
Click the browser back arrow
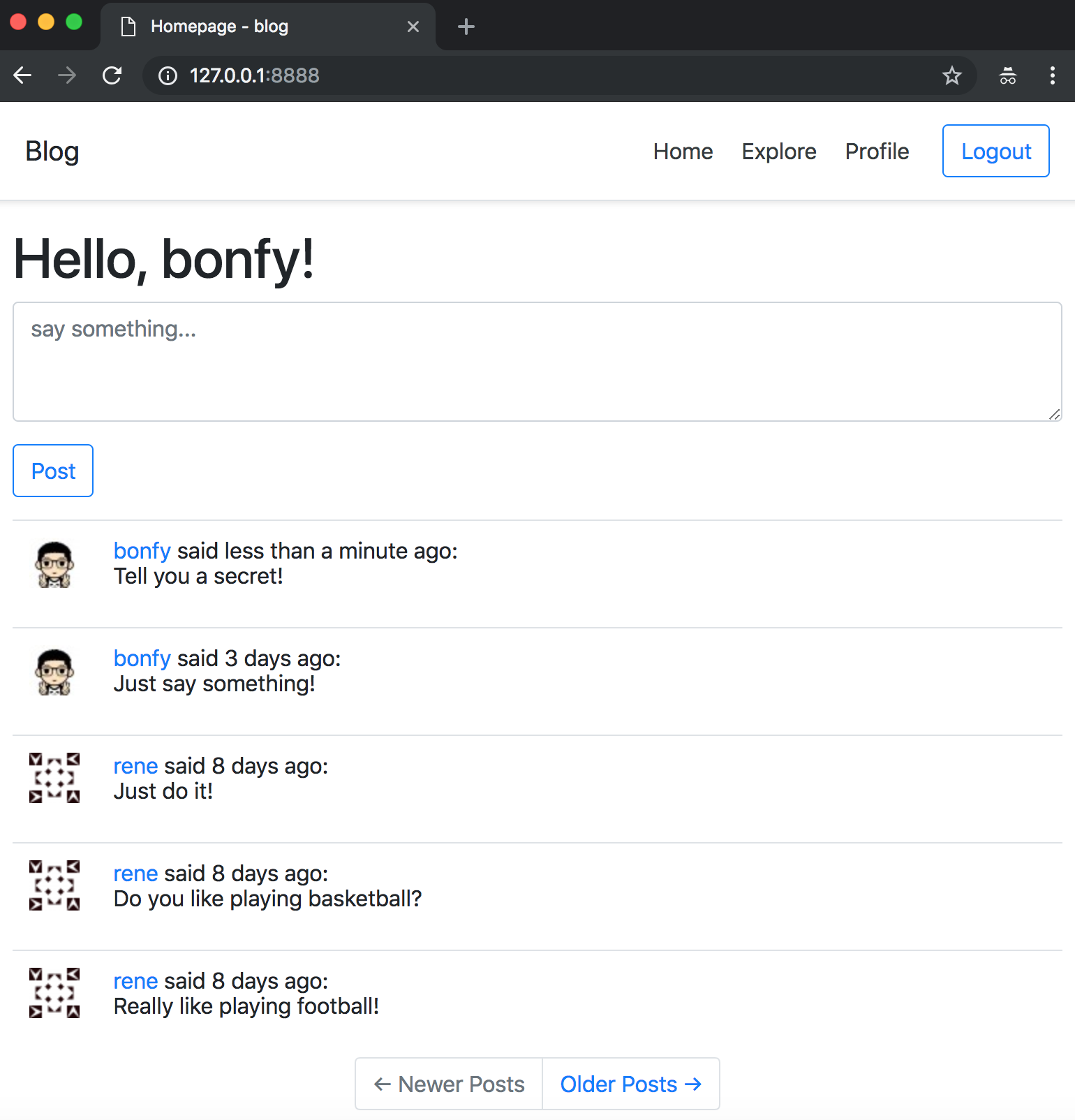click(23, 75)
